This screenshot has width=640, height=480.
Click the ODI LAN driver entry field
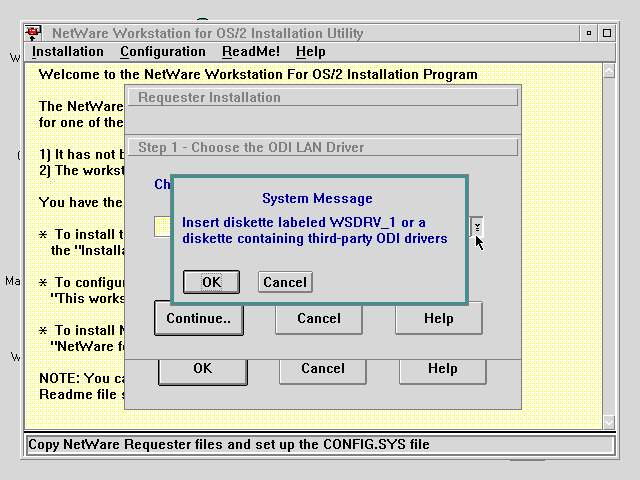[x=162, y=227]
